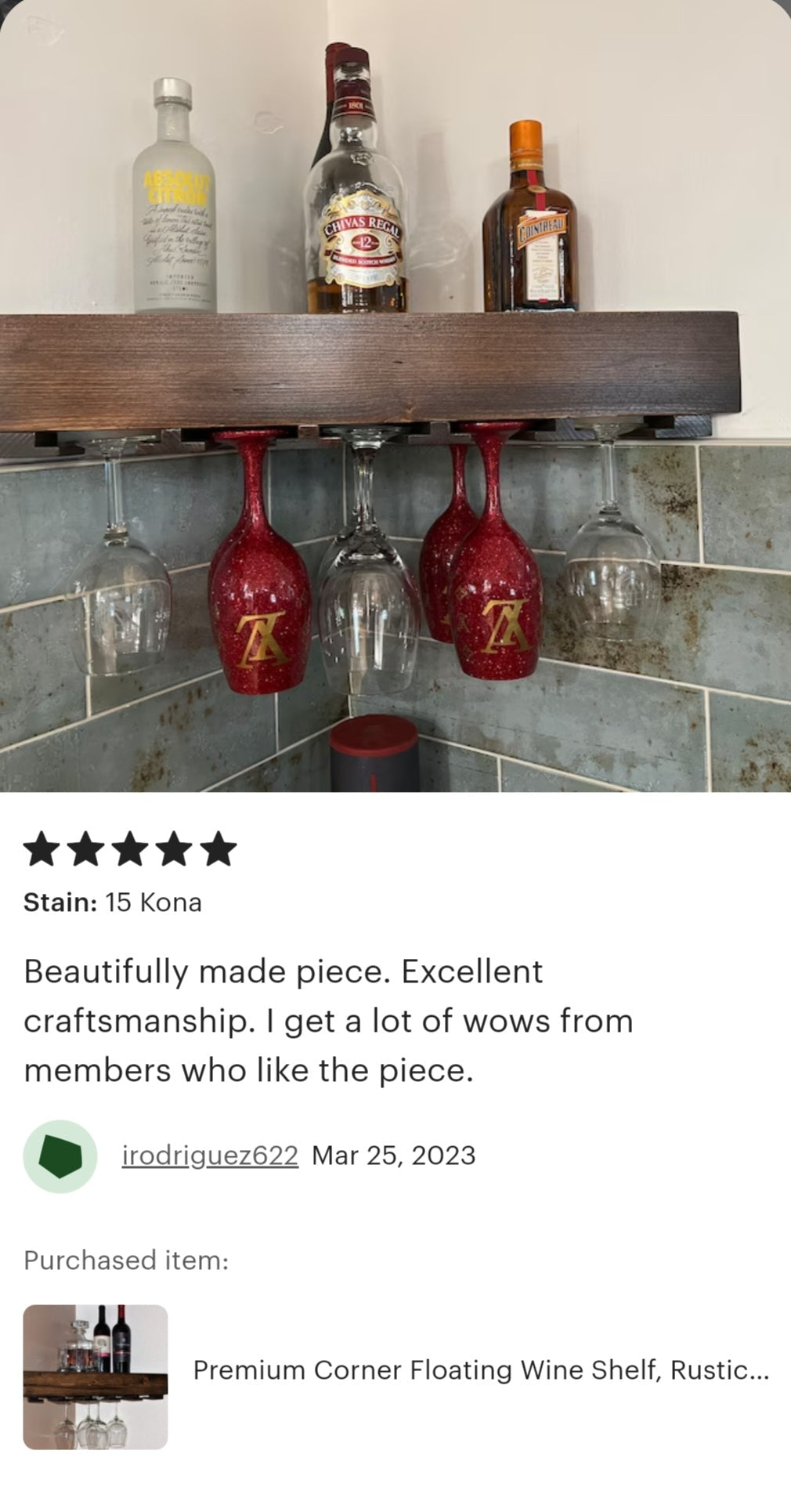This screenshot has height=1512, width=791.
Task: Click the fifth star in the rating
Action: 219,850
